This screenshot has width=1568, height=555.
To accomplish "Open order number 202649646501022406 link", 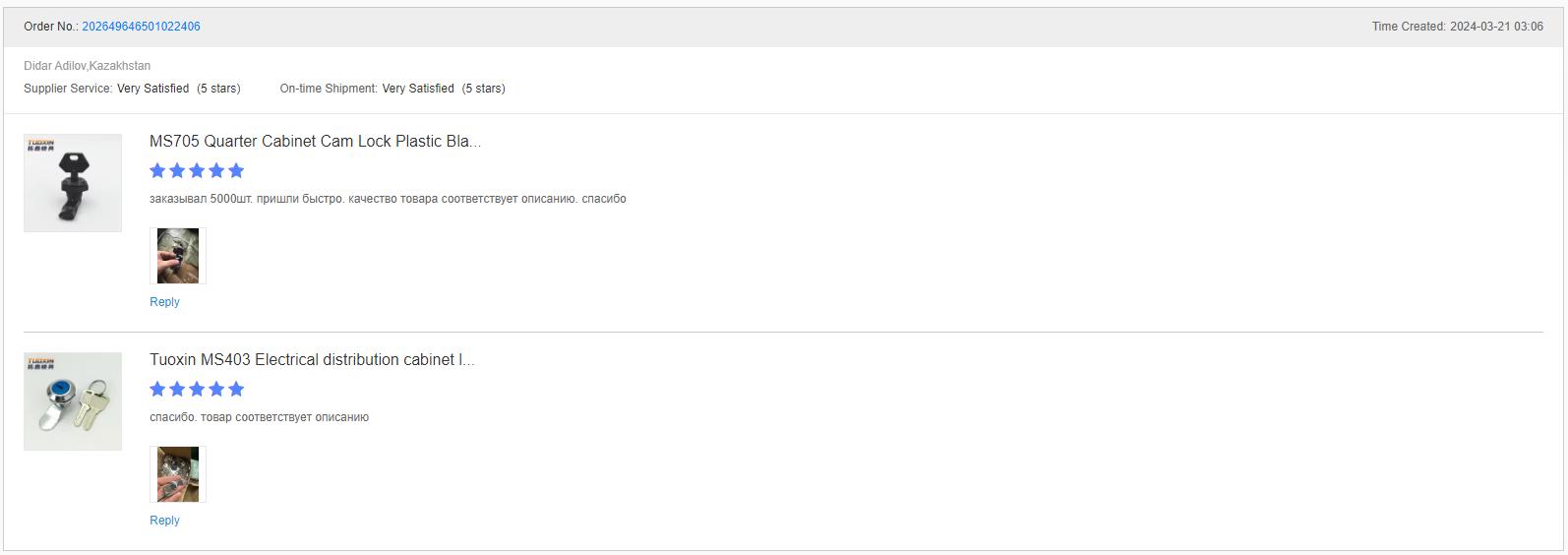I will pyautogui.click(x=141, y=27).
